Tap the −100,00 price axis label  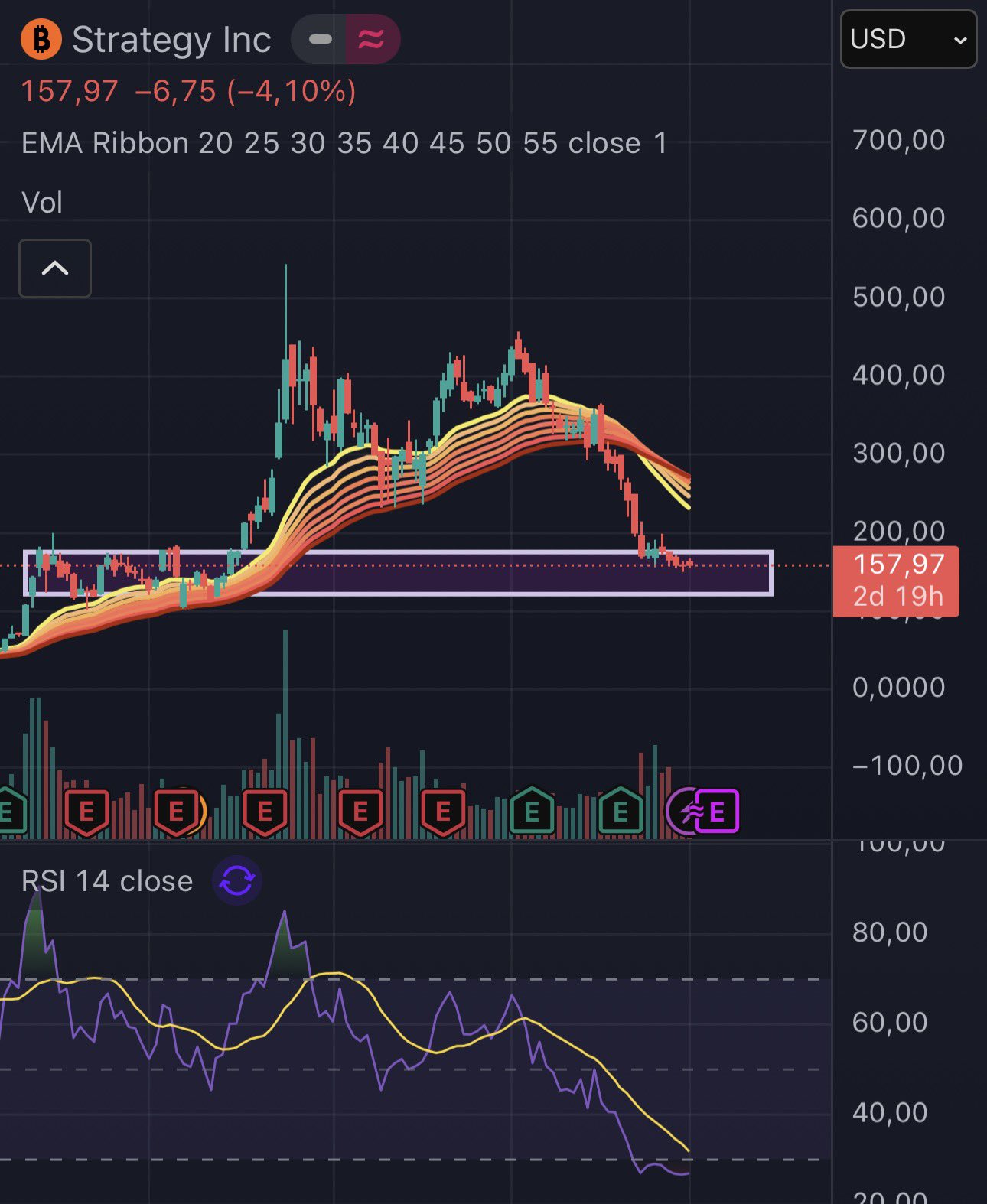coord(907,765)
